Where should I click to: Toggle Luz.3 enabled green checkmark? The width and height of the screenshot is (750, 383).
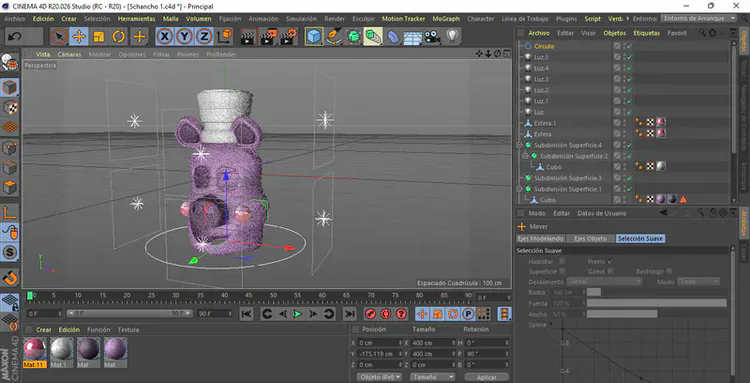pyautogui.click(x=629, y=79)
